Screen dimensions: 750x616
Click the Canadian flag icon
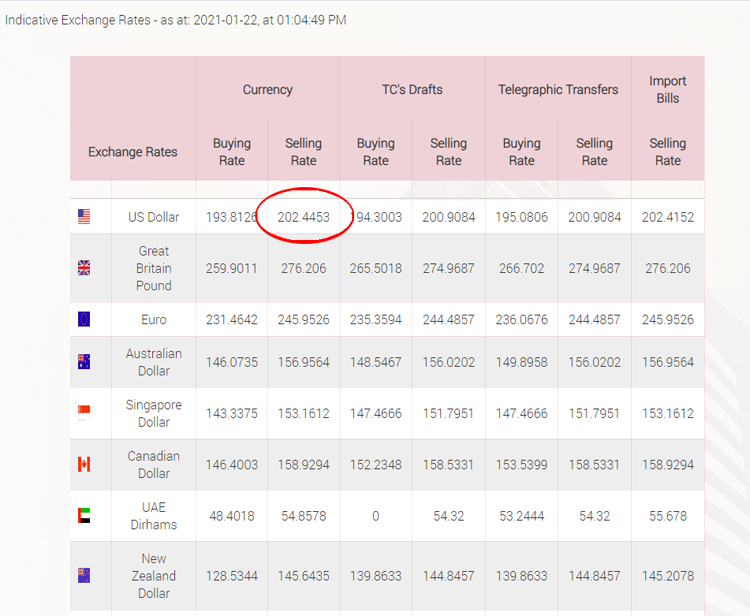pyautogui.click(x=84, y=464)
